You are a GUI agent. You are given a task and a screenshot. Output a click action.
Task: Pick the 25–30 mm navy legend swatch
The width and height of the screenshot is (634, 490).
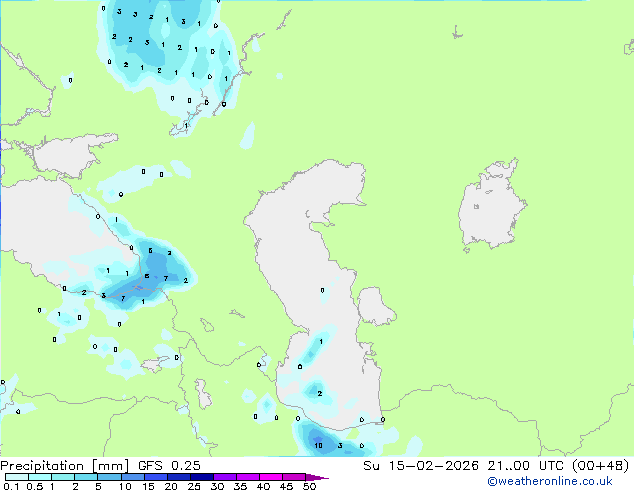point(201,477)
